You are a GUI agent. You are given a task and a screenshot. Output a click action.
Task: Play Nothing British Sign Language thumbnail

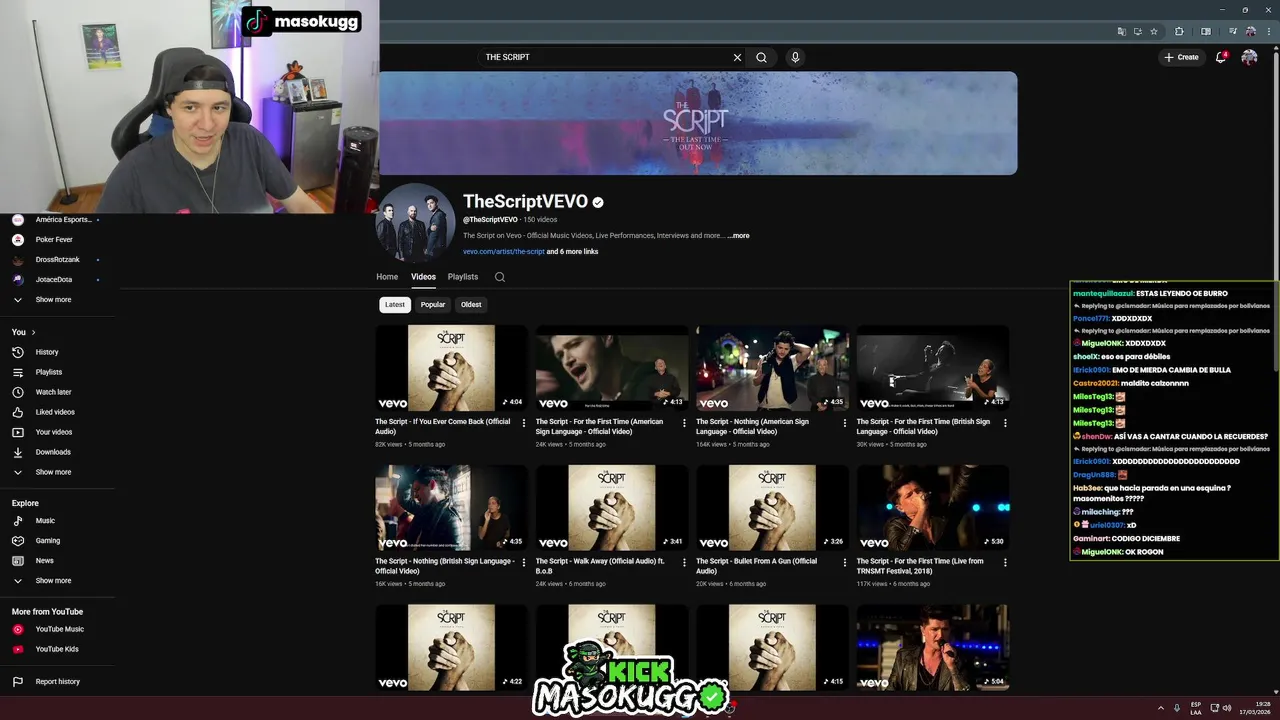tap(451, 507)
